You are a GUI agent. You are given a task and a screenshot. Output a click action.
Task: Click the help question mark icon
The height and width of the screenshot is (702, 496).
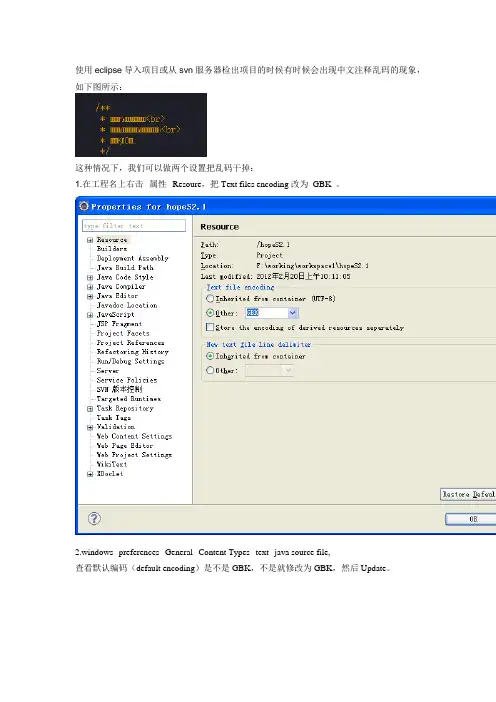94,518
